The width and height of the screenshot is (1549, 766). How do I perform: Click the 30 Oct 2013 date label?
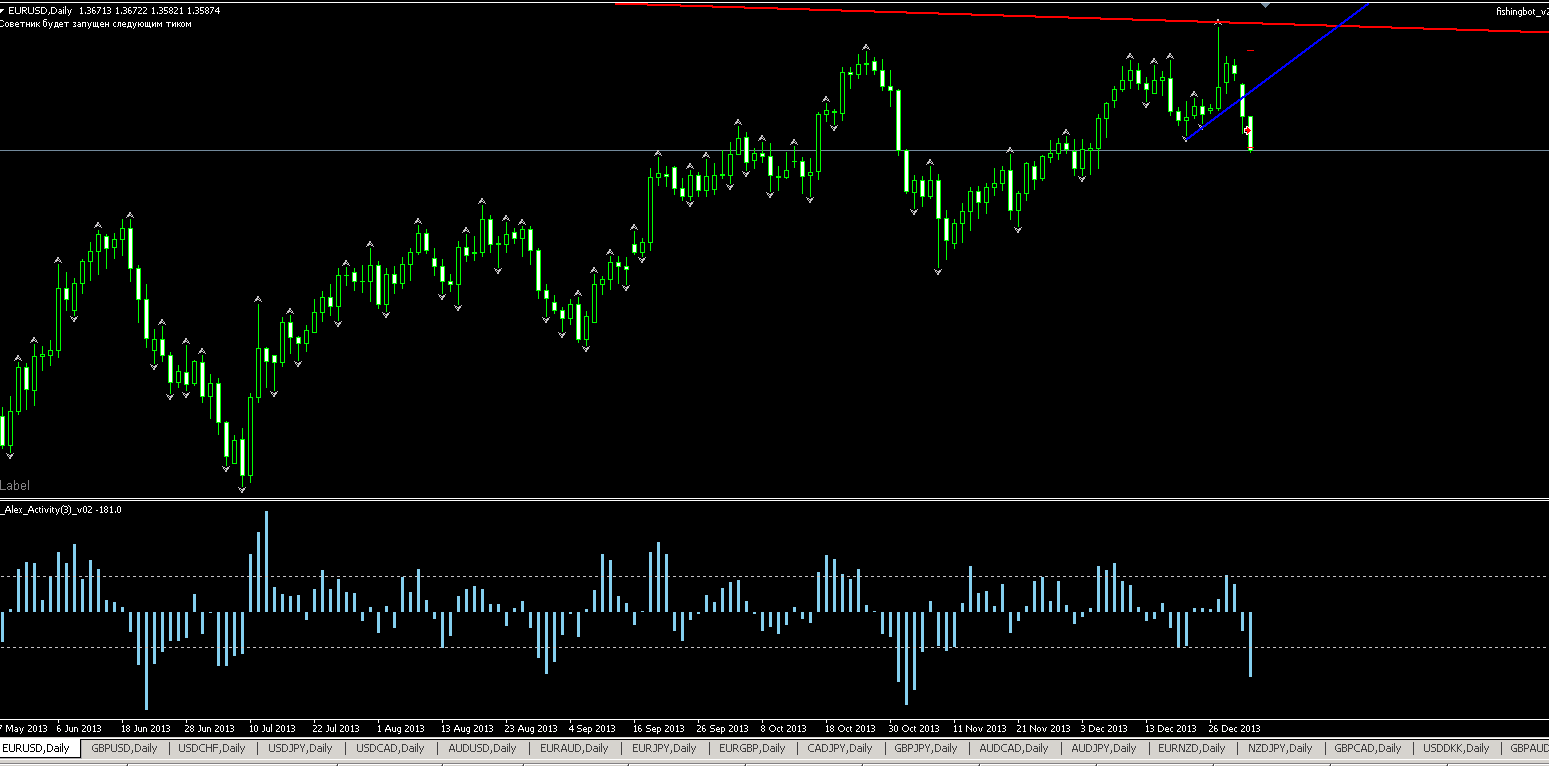(x=914, y=728)
